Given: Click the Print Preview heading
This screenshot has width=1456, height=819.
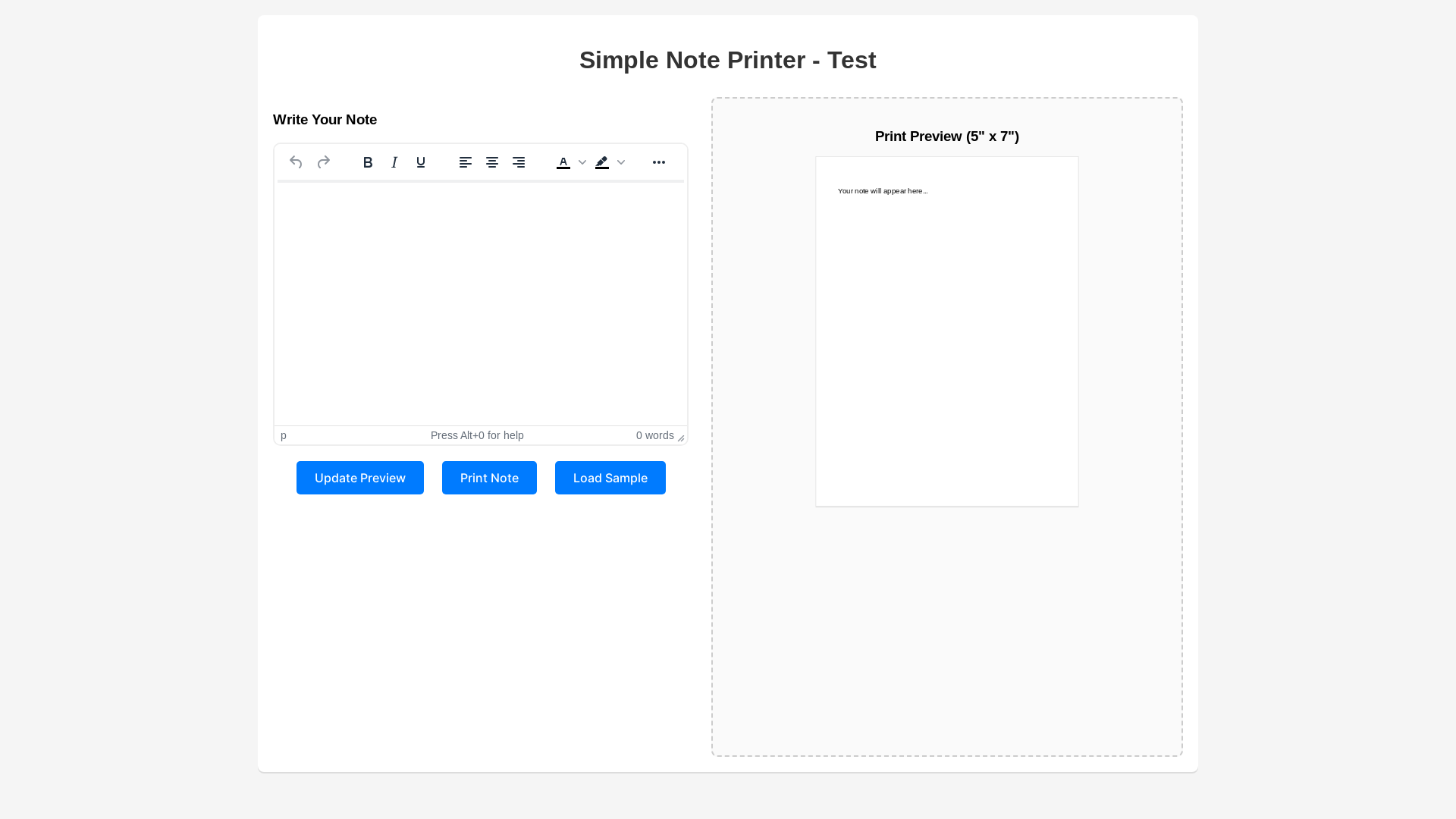Looking at the screenshot, I should [947, 136].
